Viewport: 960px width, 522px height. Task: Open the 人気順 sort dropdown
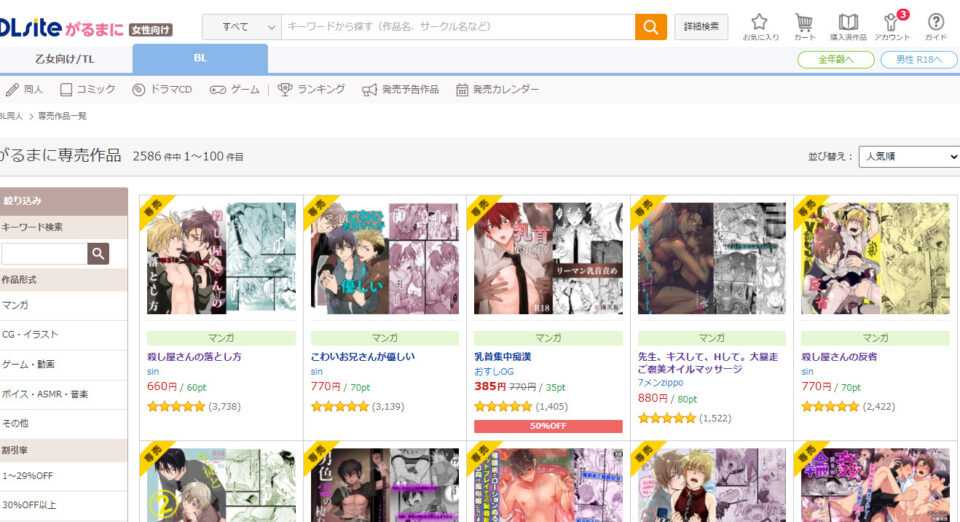click(909, 157)
